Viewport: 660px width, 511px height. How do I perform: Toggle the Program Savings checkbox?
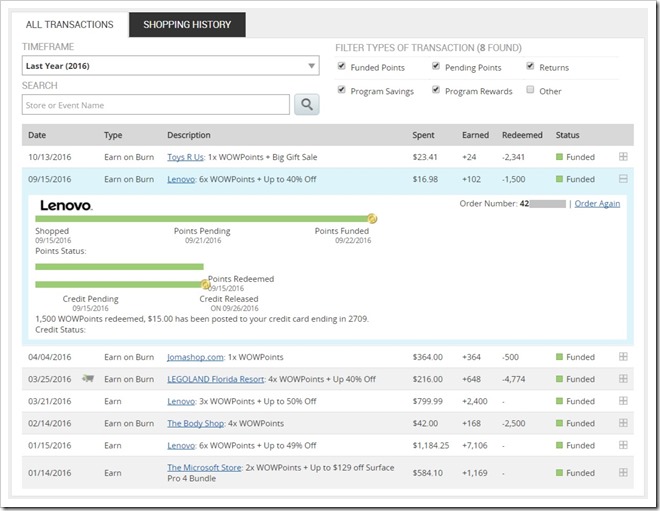pyautogui.click(x=342, y=90)
